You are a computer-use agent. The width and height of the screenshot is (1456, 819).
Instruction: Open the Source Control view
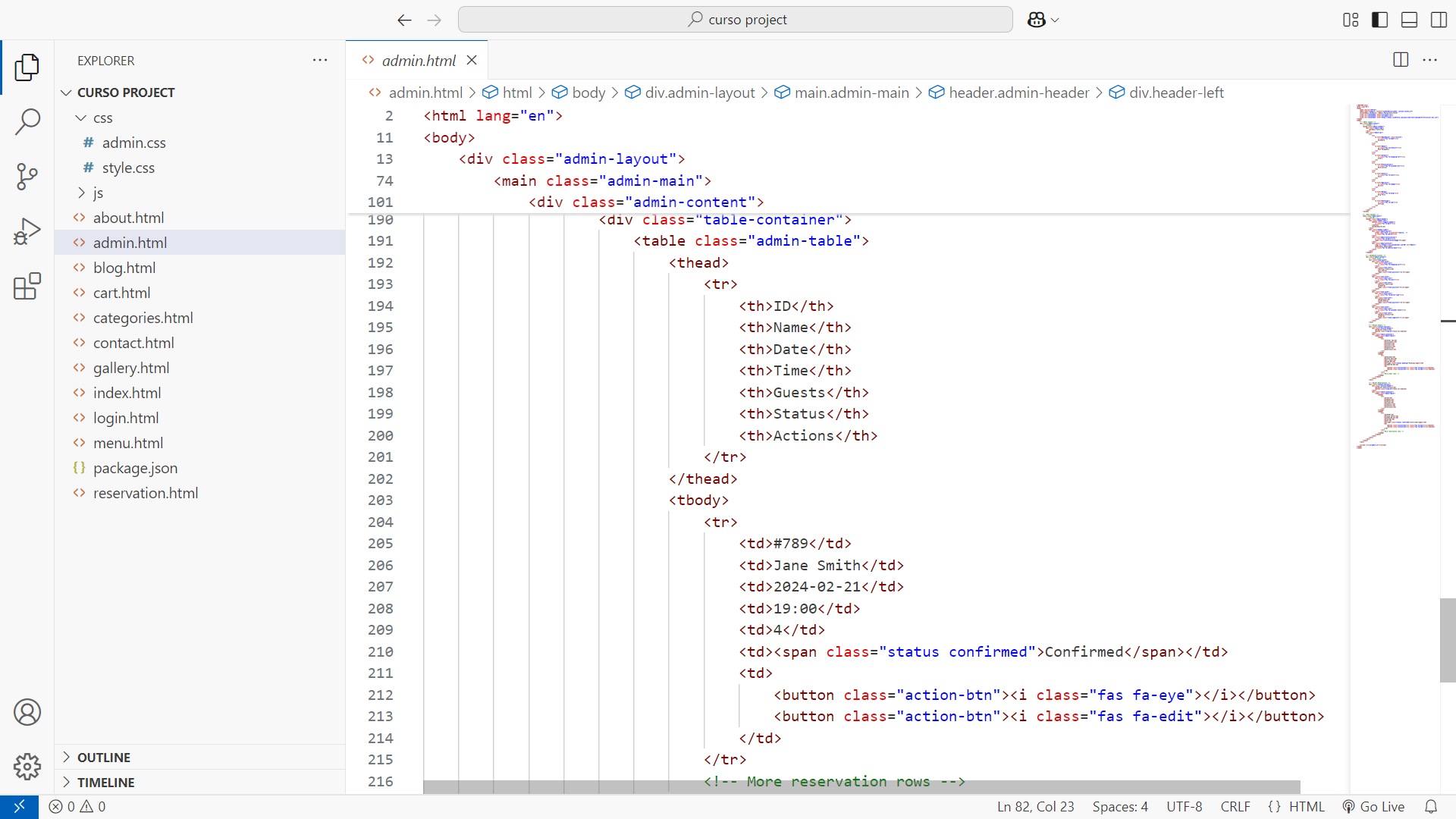tap(27, 176)
